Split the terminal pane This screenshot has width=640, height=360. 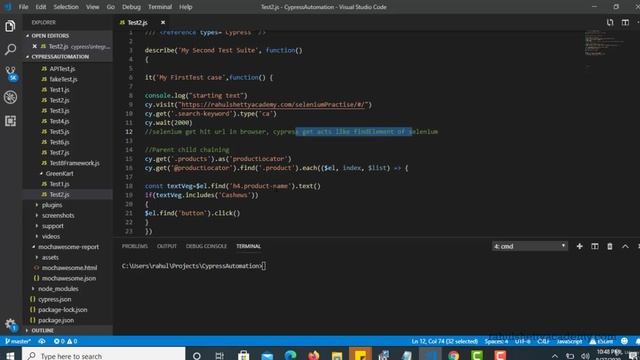point(595,246)
